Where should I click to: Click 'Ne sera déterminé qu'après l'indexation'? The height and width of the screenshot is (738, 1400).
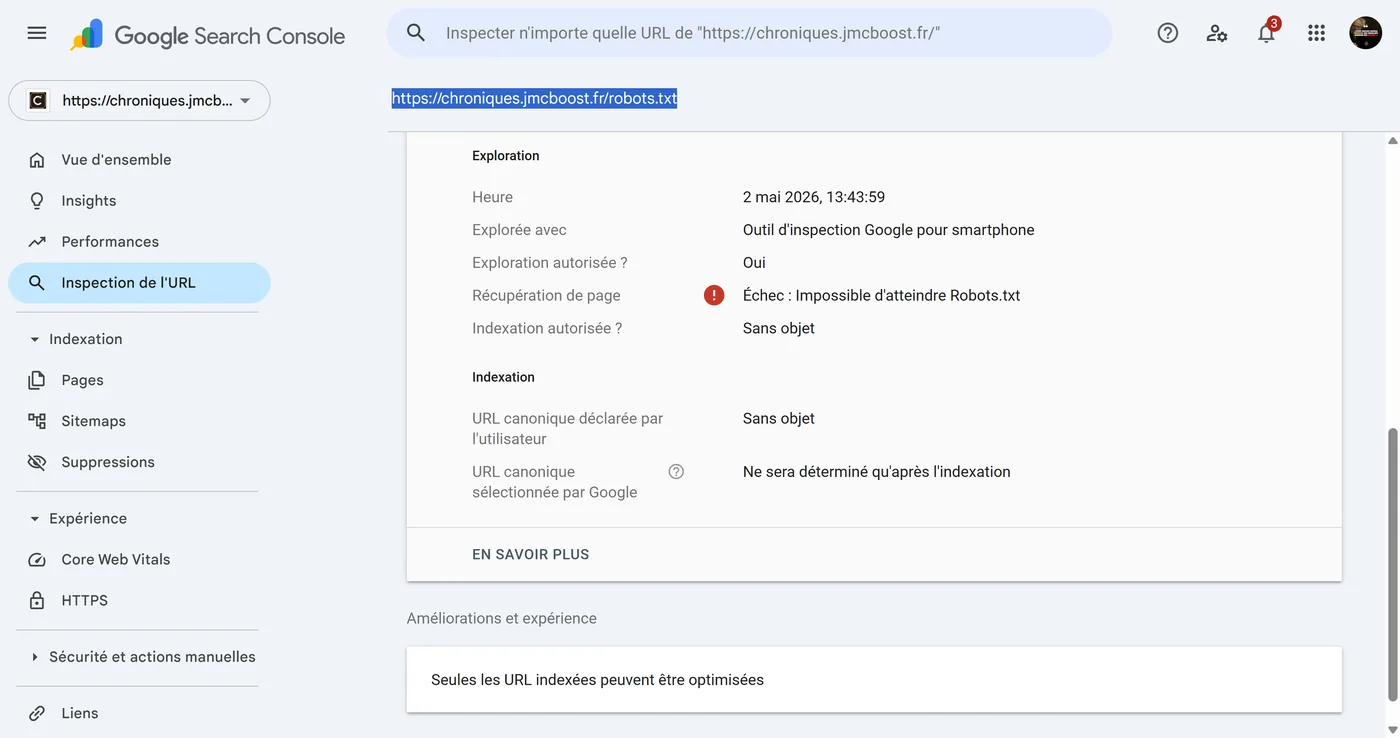point(876,472)
